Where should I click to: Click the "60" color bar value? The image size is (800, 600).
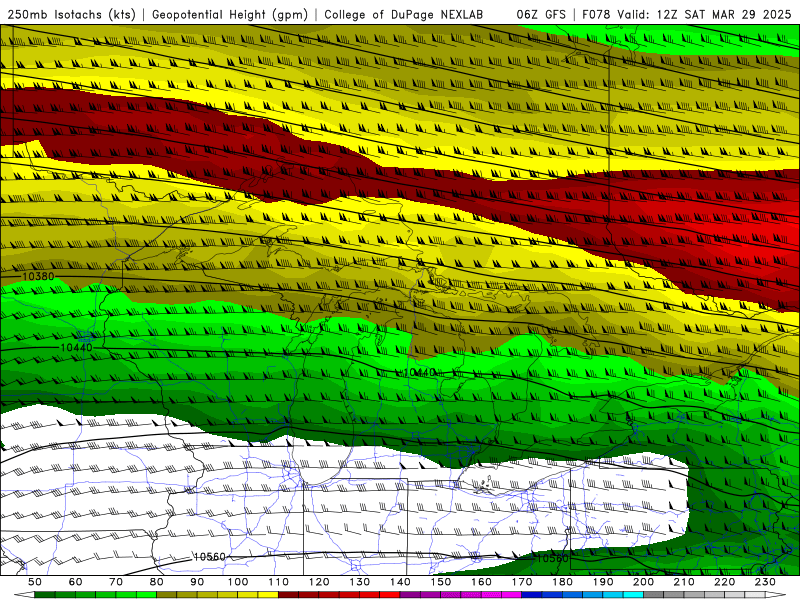[76, 582]
